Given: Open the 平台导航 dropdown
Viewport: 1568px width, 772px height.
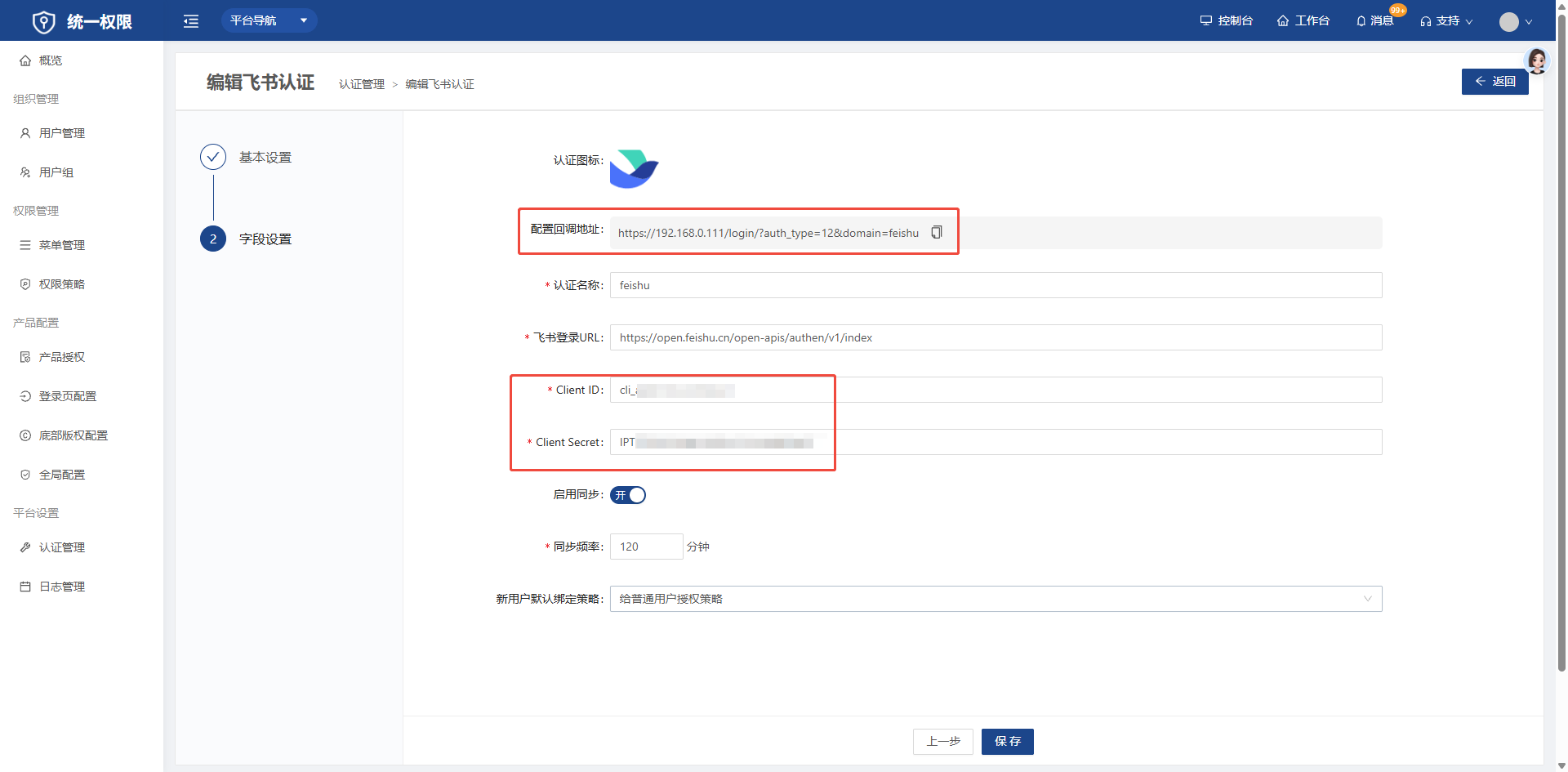Looking at the screenshot, I should pos(269,20).
